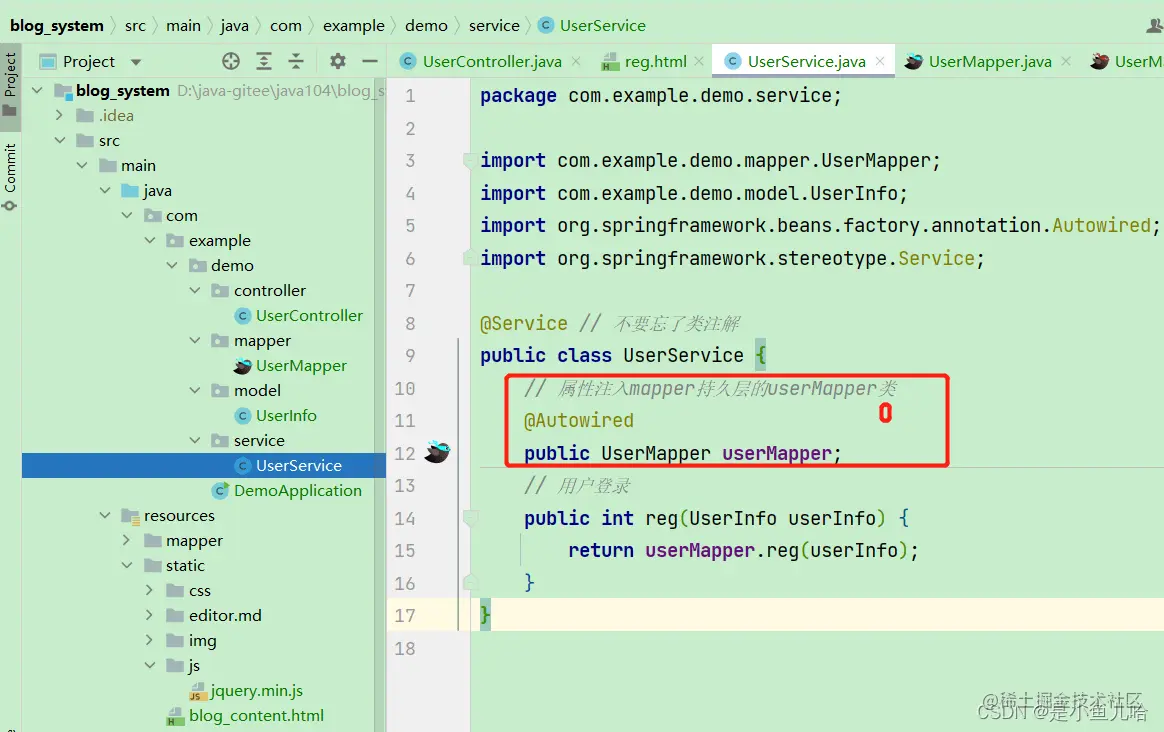
Task: Hide the Project panel with minus icon
Action: [370, 61]
